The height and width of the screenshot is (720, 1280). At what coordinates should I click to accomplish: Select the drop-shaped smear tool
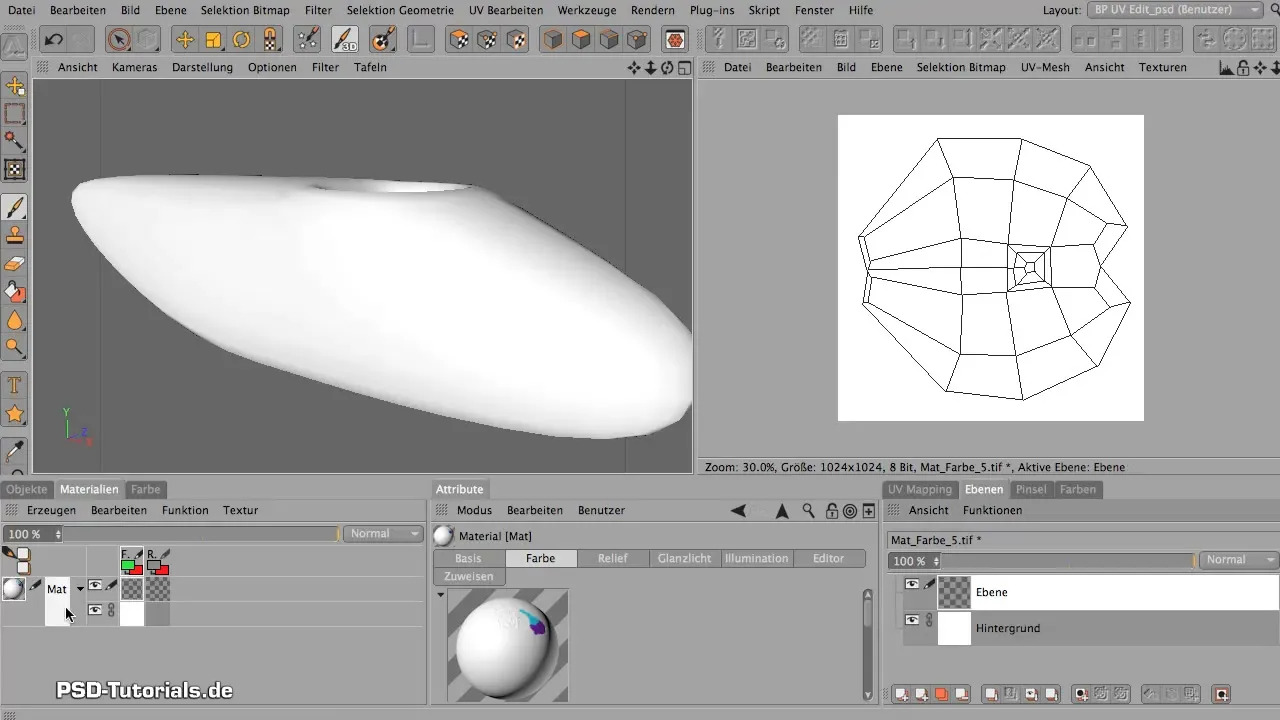15,320
